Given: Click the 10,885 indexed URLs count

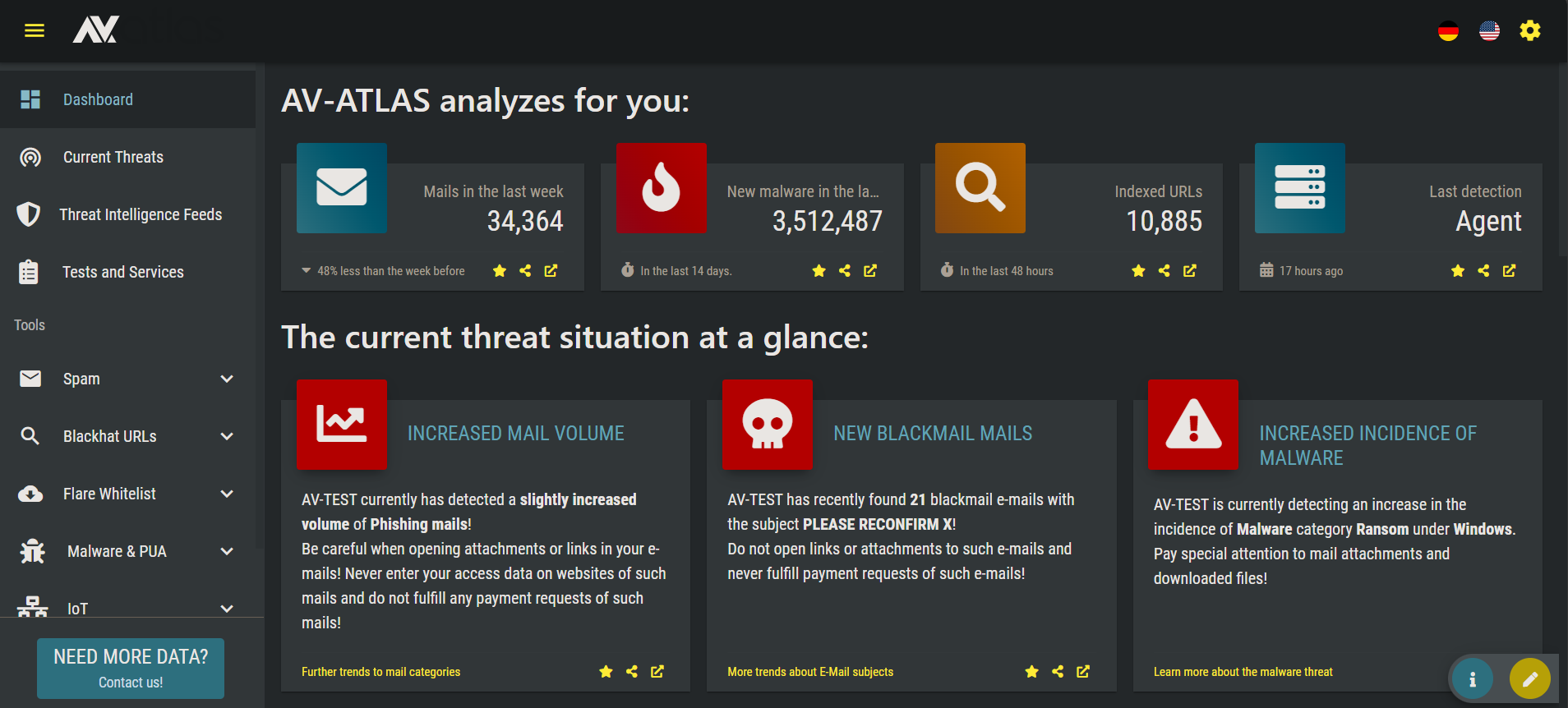Looking at the screenshot, I should tap(1164, 221).
